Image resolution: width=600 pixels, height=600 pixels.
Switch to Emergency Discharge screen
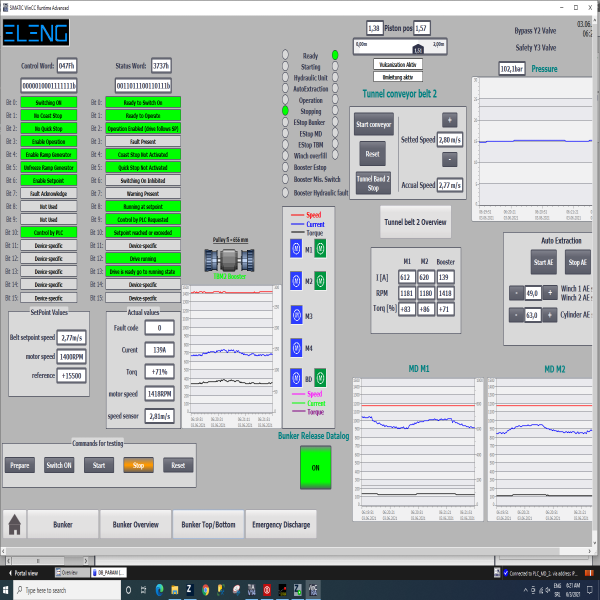[x=281, y=524]
